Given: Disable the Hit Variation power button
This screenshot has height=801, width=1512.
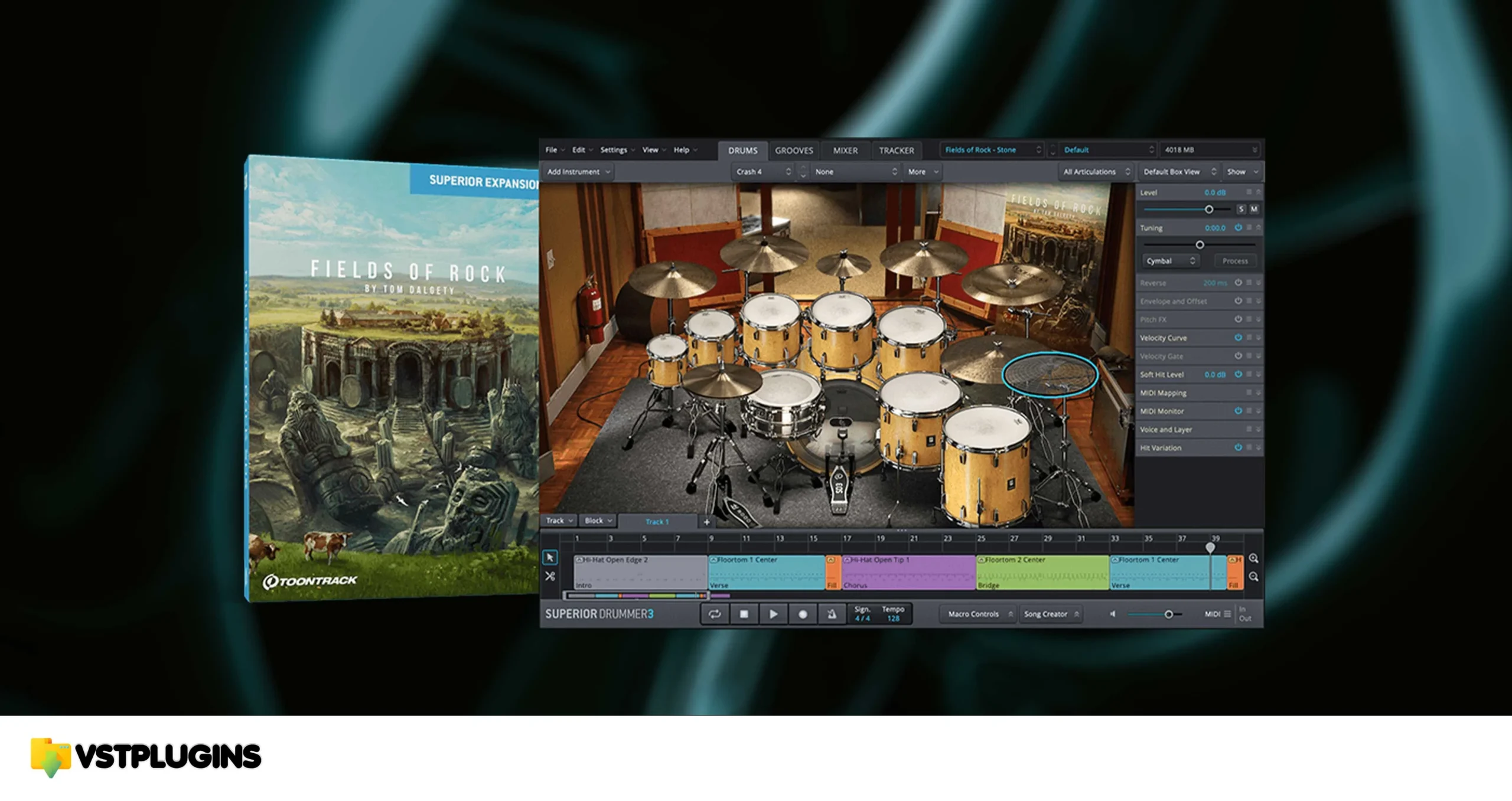Looking at the screenshot, I should 1238,447.
